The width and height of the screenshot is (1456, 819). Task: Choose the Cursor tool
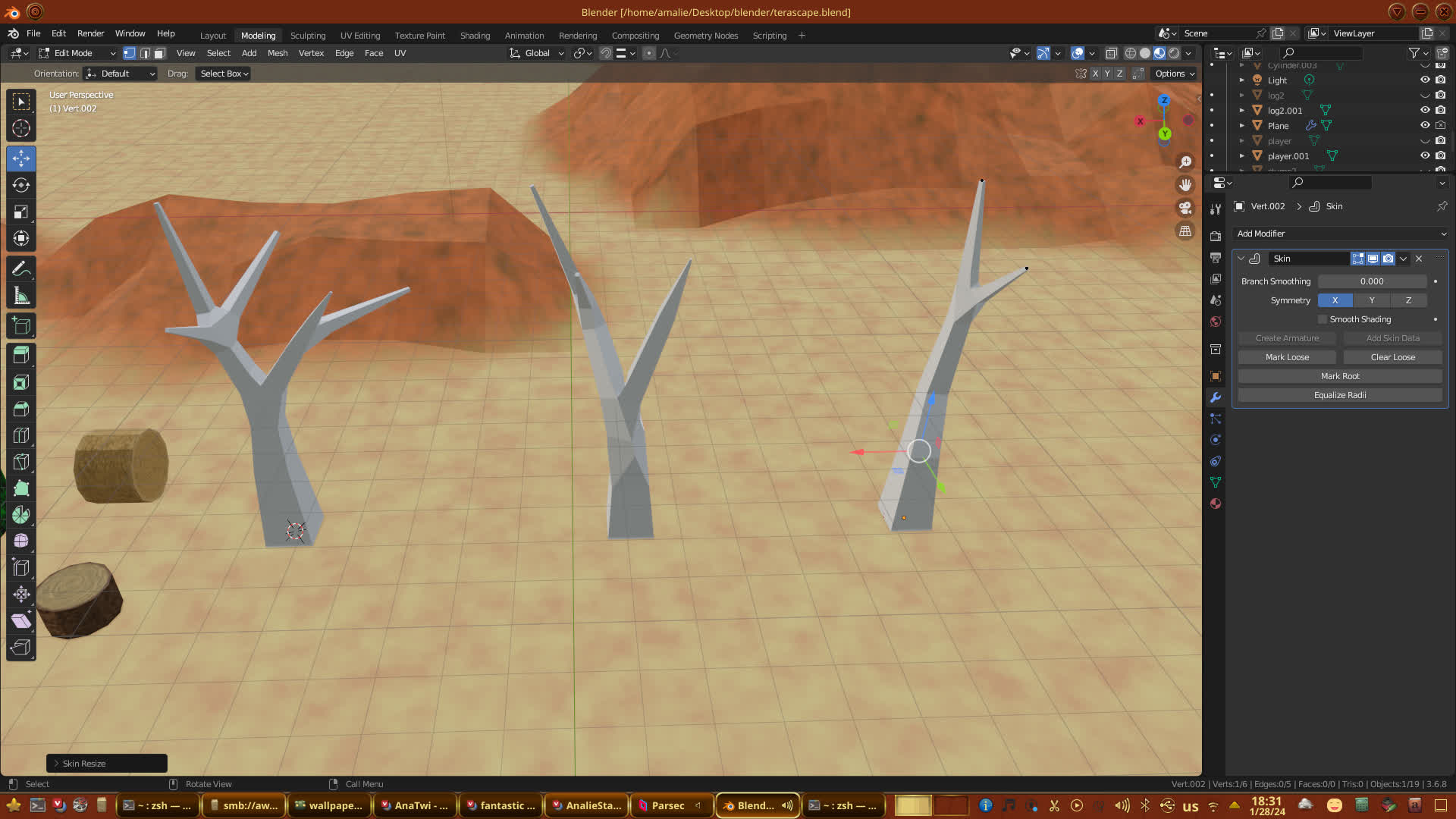point(21,128)
